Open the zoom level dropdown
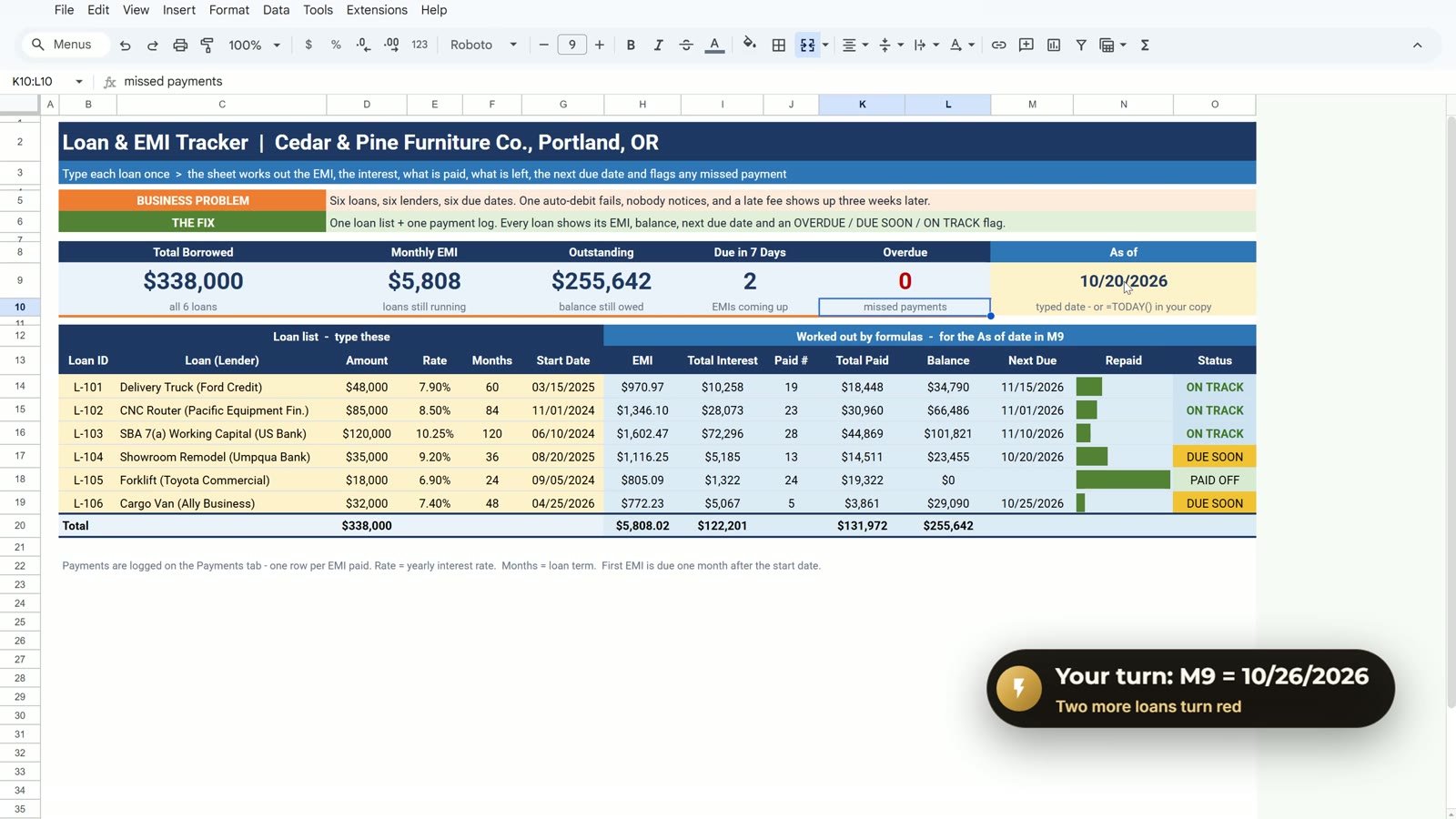Image resolution: width=1456 pixels, height=819 pixels. (254, 45)
